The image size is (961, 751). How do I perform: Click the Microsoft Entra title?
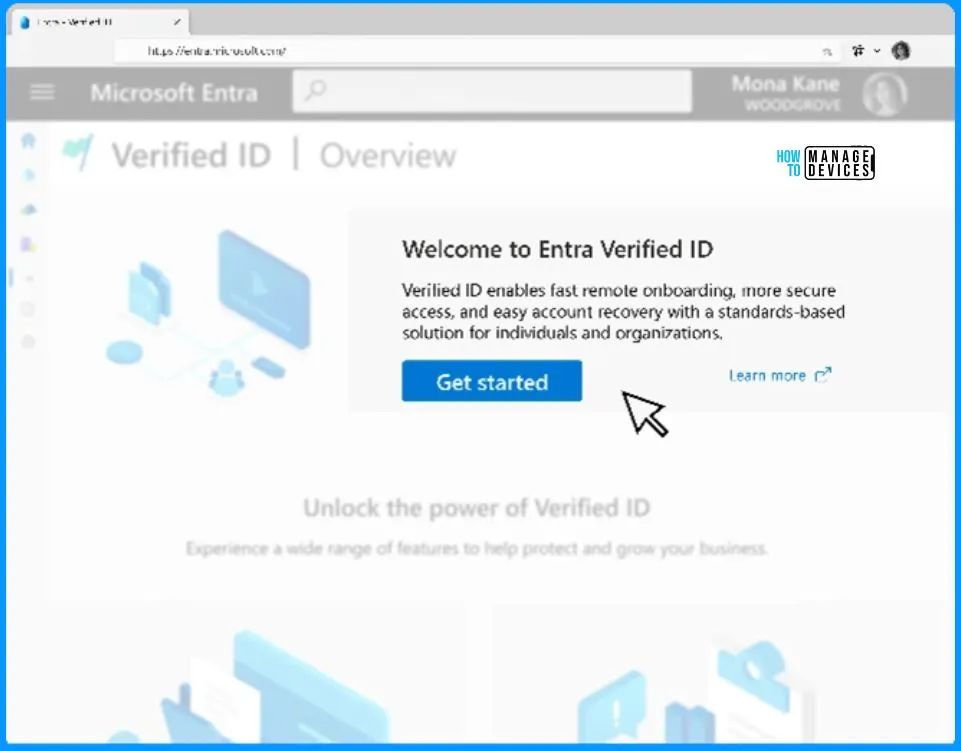click(x=174, y=93)
